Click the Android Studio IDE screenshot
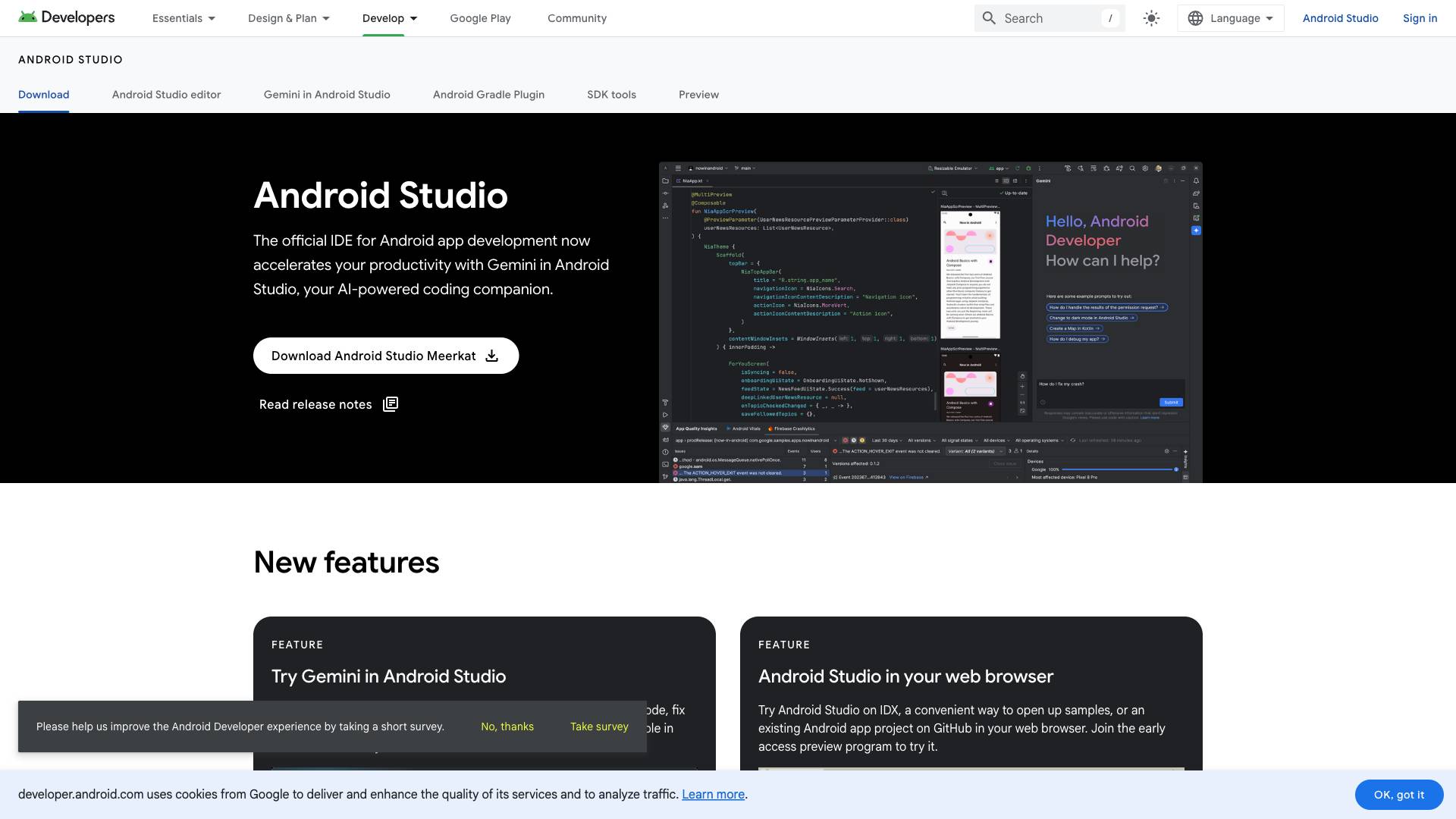 930,322
